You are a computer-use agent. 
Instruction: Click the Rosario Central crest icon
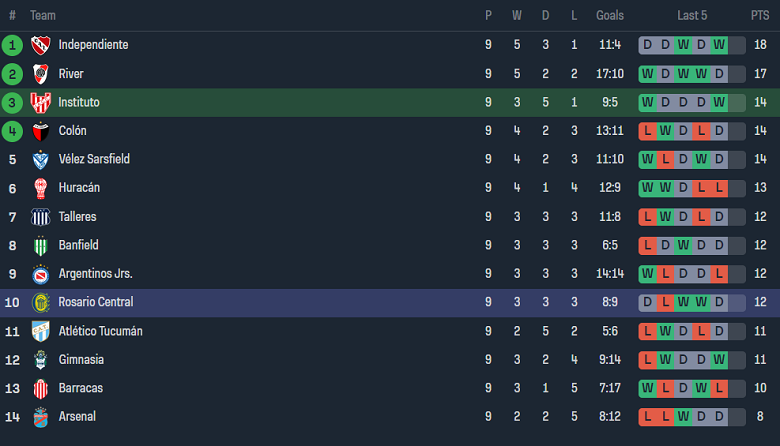[40, 302]
